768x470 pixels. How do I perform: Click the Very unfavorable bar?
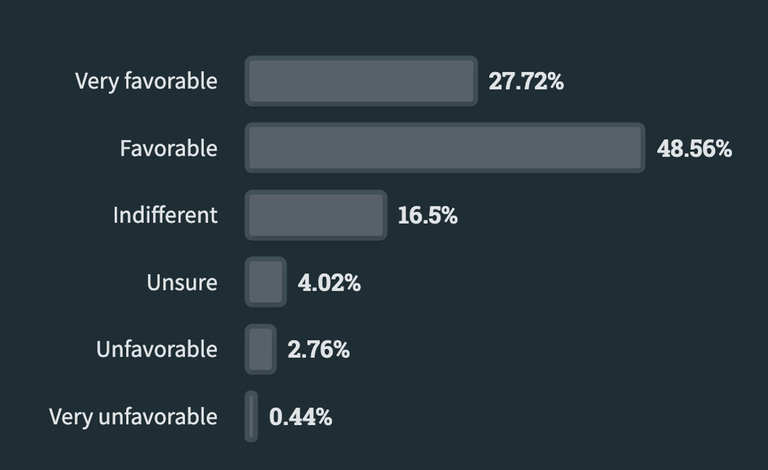(251, 416)
